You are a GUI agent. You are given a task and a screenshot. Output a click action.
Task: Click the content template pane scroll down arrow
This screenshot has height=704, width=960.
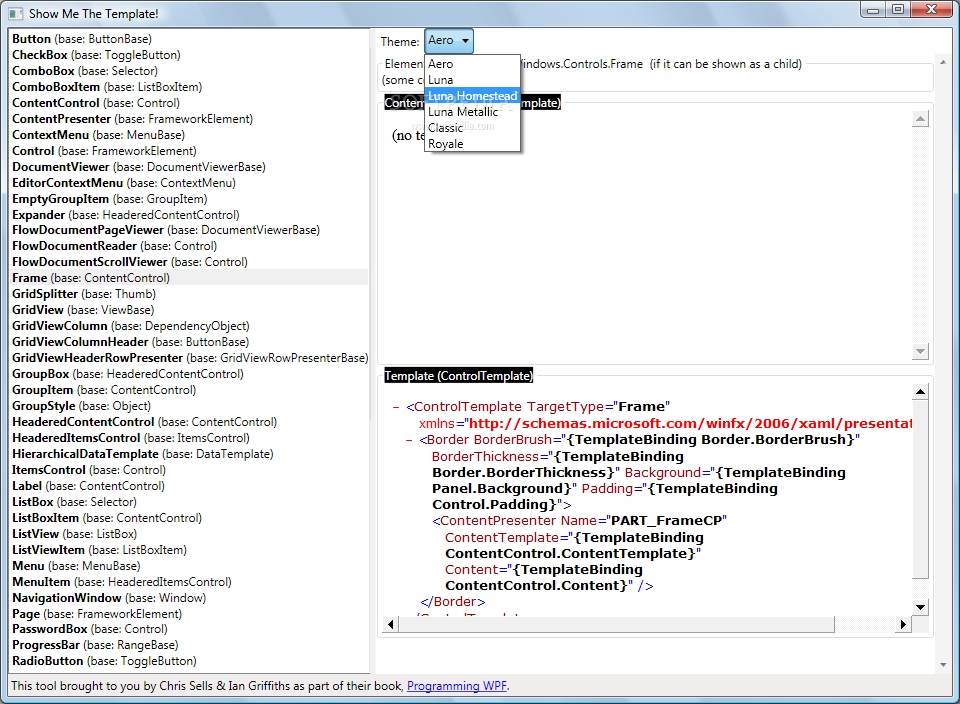click(920, 351)
